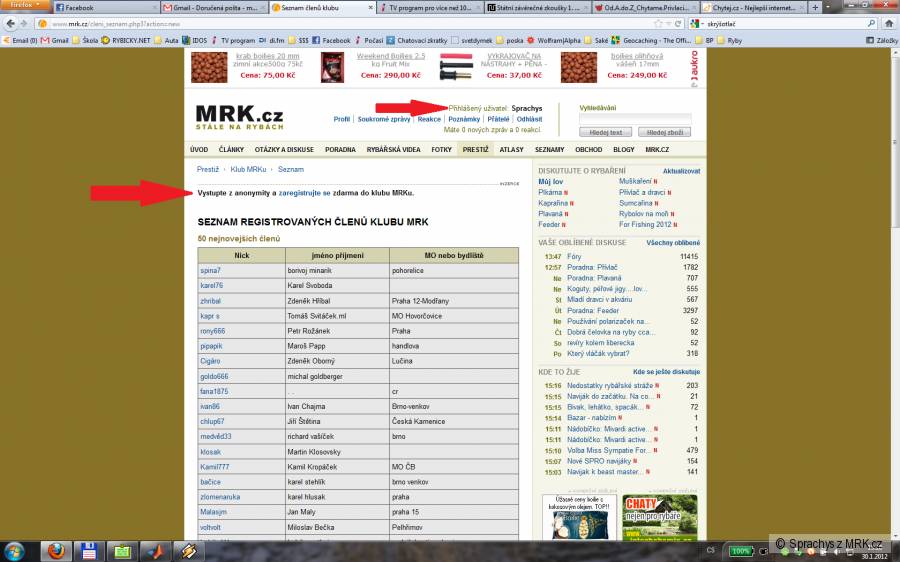Viewport: 900px width, 562px height.
Task: Click the Odhlásit logout link
Action: point(529,119)
